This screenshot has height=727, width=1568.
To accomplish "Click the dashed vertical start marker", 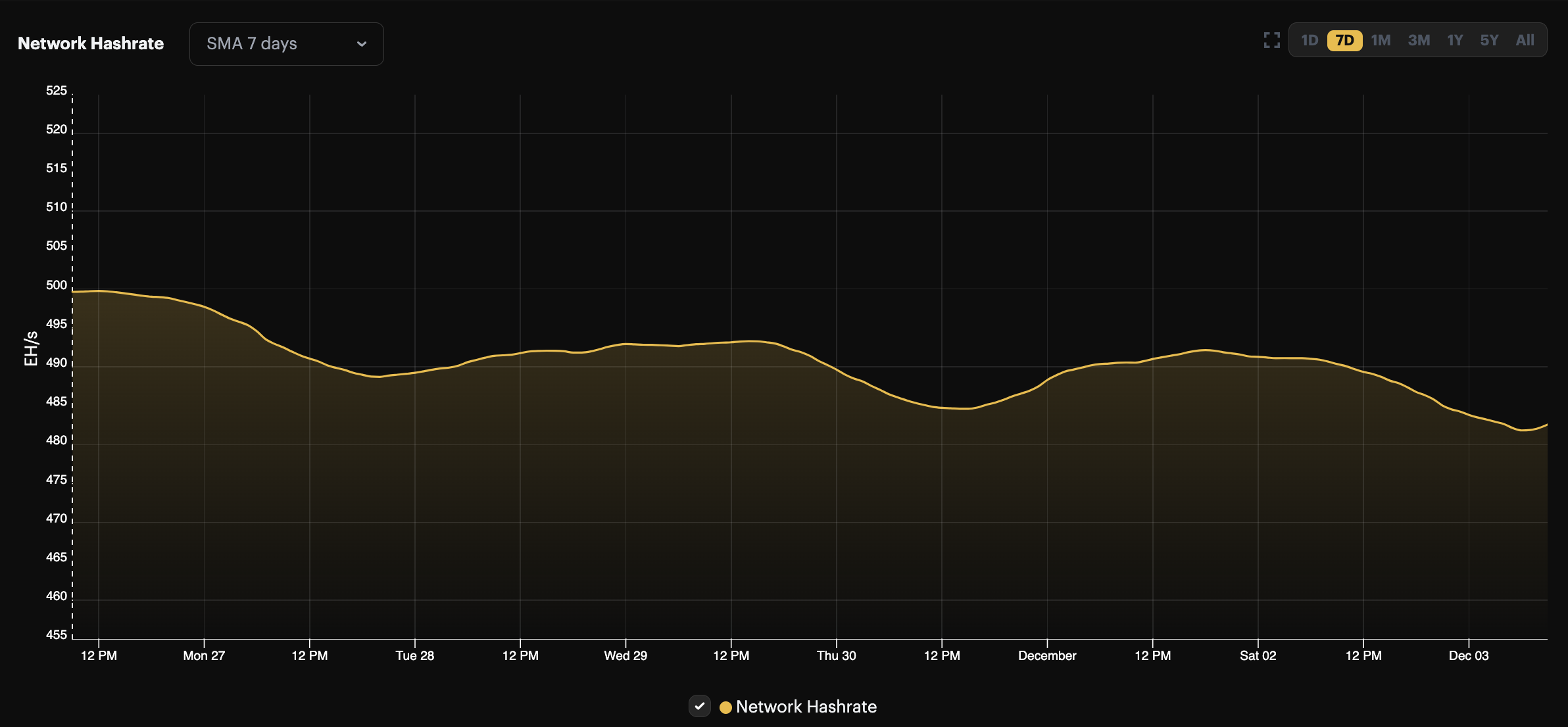I will click(72, 362).
